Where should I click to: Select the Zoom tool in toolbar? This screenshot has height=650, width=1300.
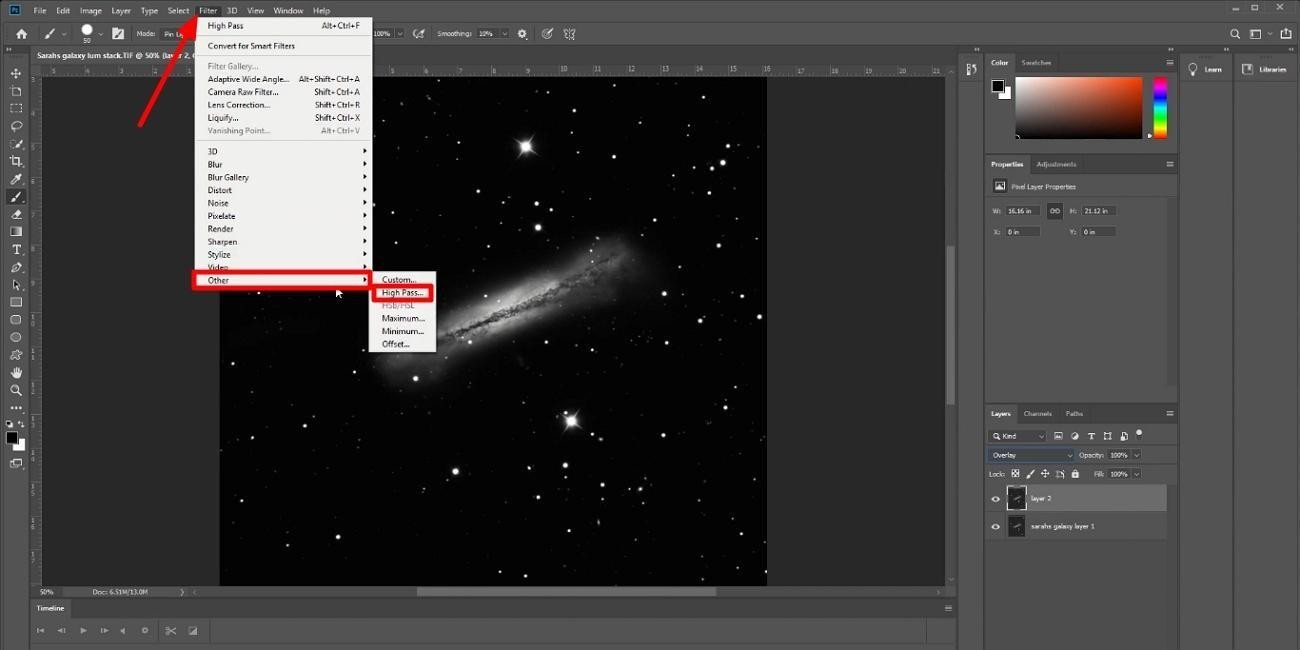click(x=16, y=390)
